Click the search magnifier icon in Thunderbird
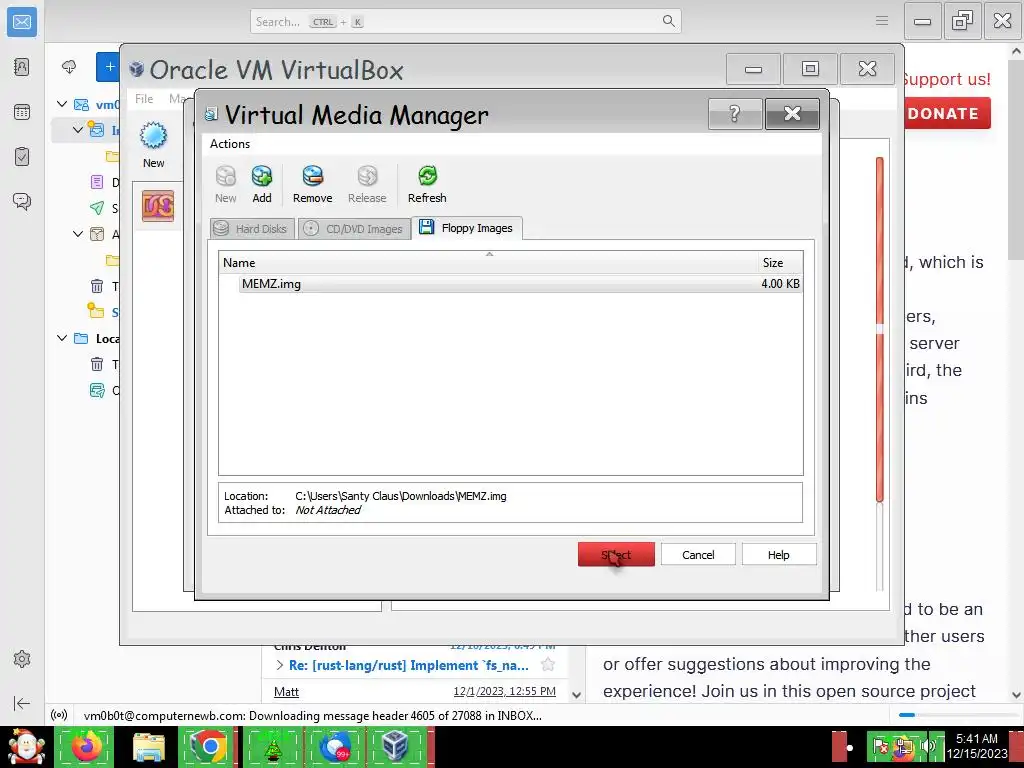Screen dimensions: 1024x768 (x=668, y=21)
